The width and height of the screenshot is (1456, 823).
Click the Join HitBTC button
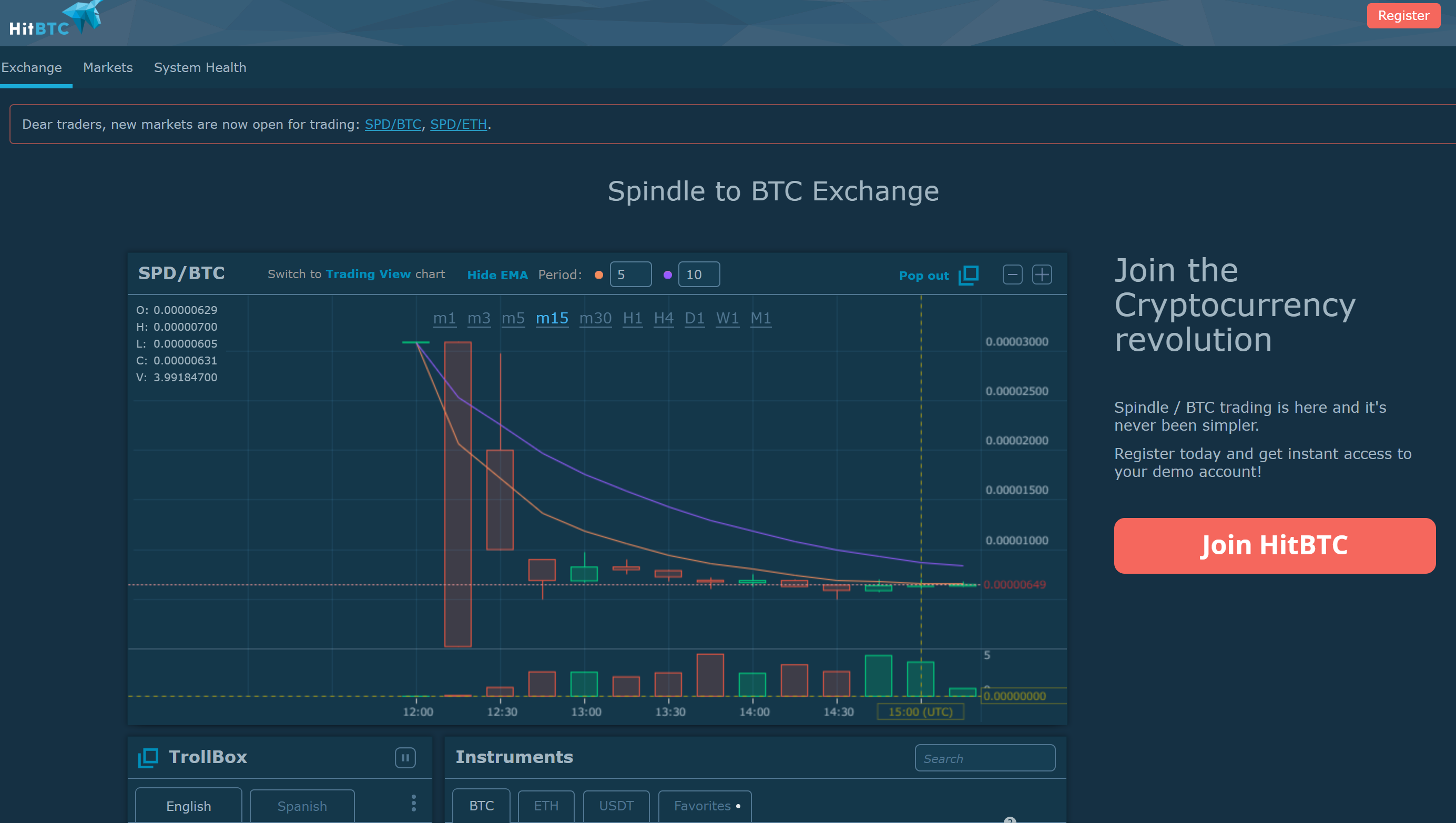[x=1275, y=545]
